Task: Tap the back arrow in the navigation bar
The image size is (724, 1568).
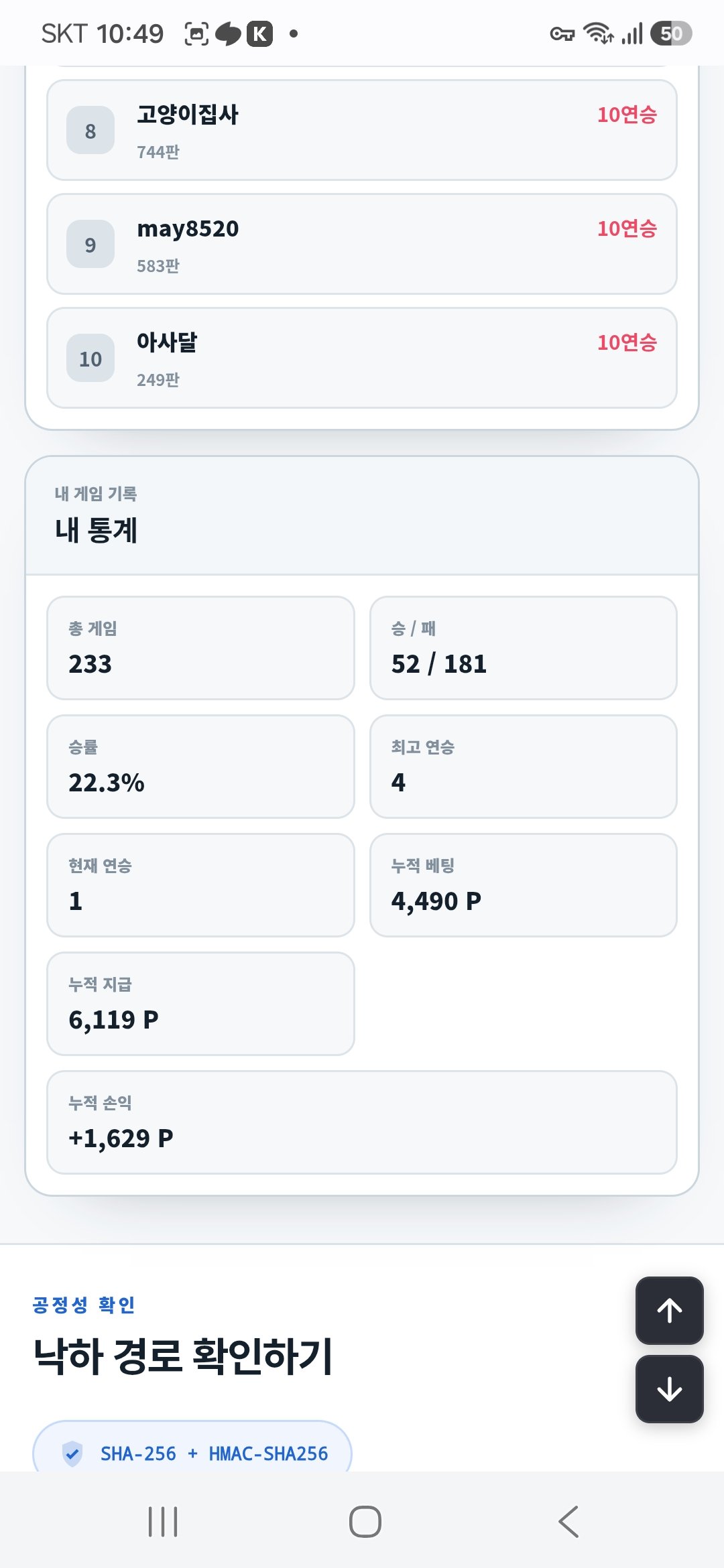Action: pos(568,1521)
